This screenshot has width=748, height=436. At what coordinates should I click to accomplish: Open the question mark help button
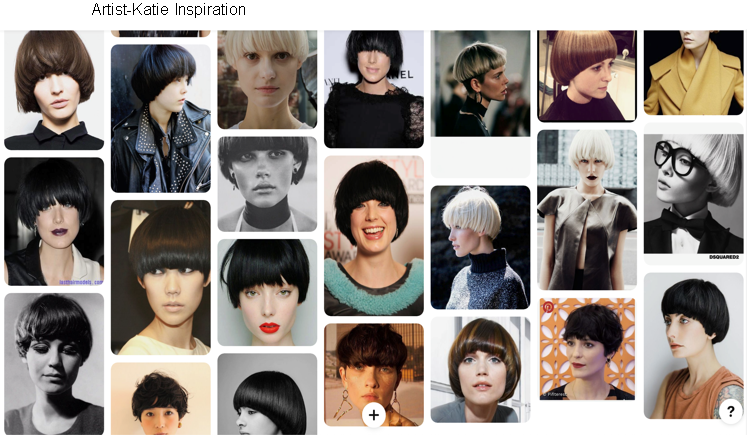pos(730,410)
